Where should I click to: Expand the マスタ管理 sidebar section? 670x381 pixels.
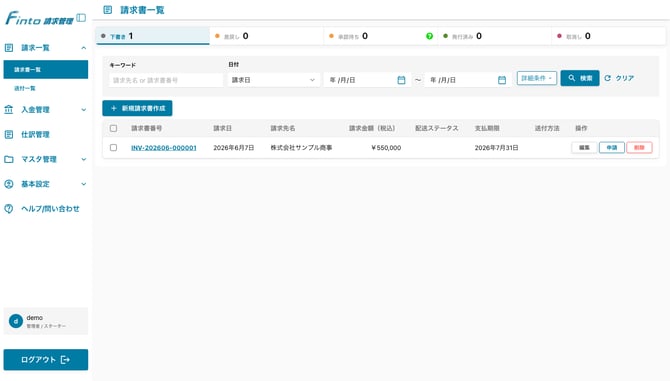click(x=84, y=159)
